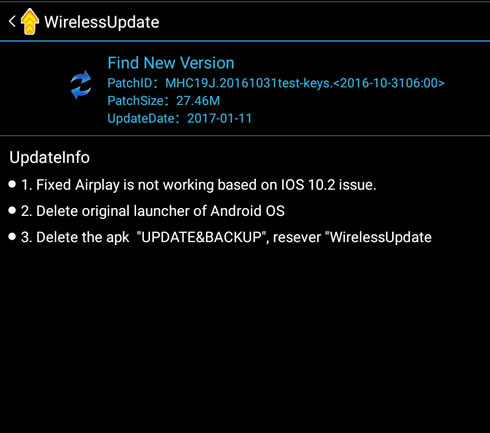Tap the Find New Version heading
This screenshot has width=490, height=433.
point(171,63)
